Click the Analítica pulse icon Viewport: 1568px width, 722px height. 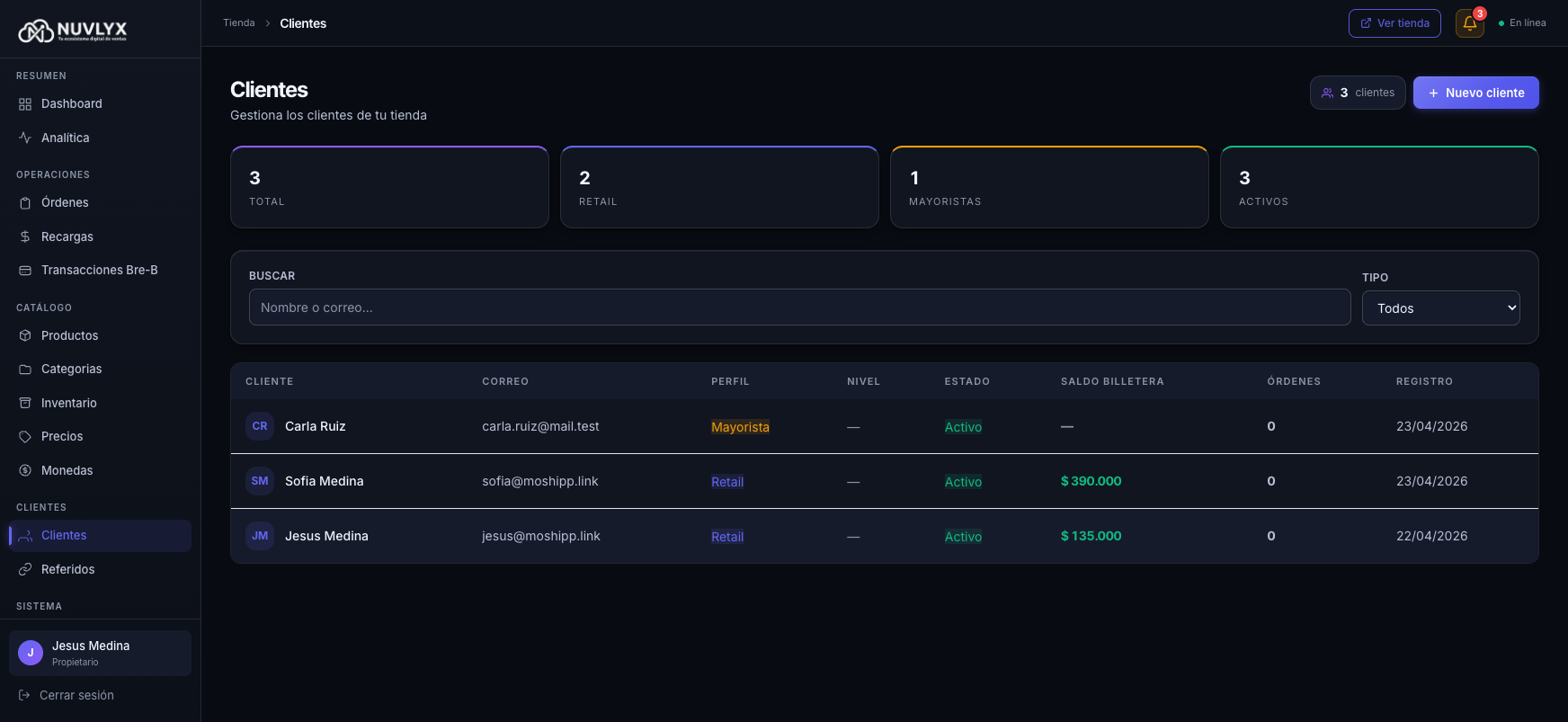coord(25,138)
